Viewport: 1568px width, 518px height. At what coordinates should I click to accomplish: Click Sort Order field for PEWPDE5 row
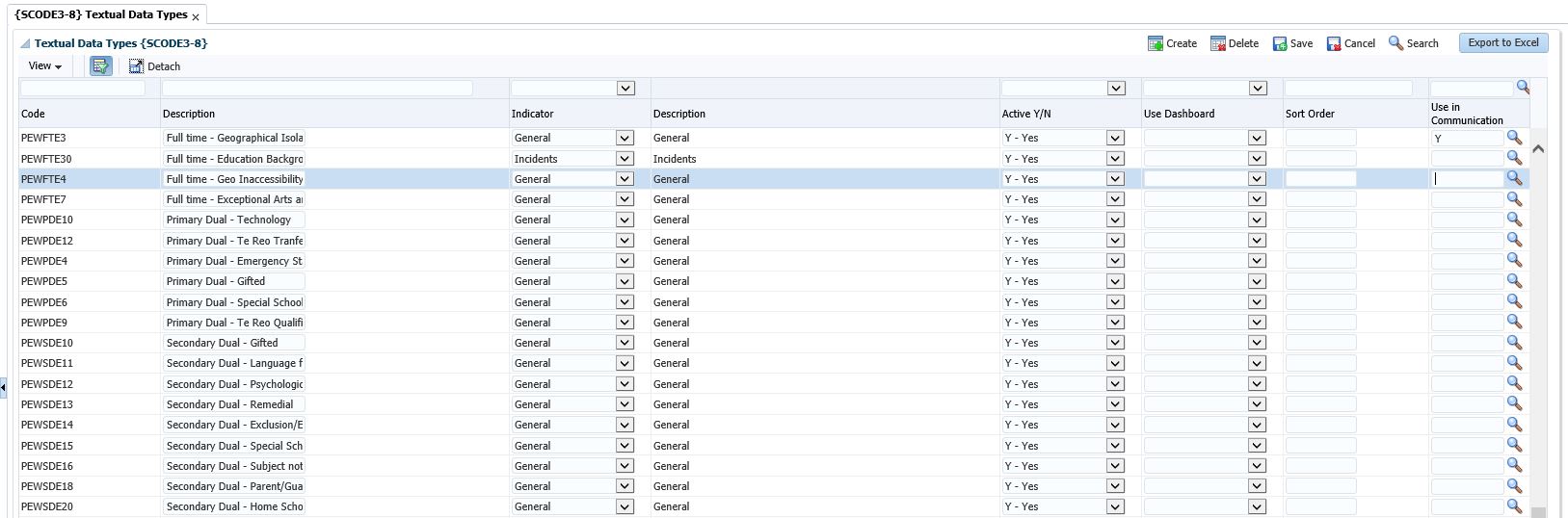[1320, 281]
